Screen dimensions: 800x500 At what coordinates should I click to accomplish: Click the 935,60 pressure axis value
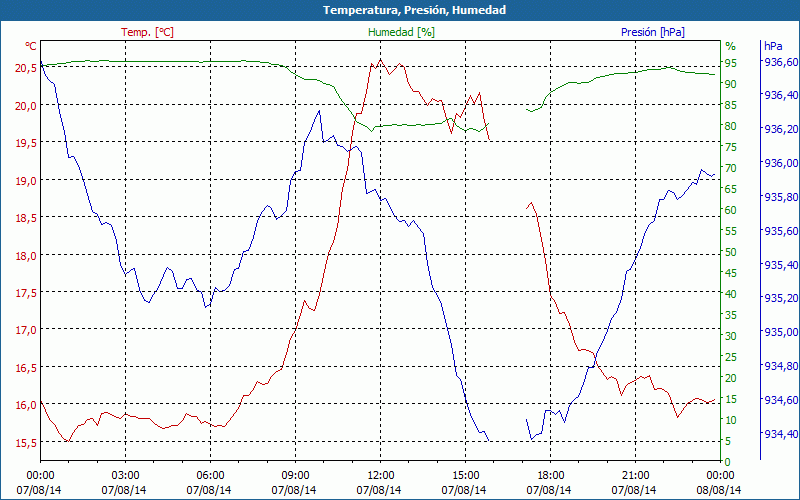point(781,231)
